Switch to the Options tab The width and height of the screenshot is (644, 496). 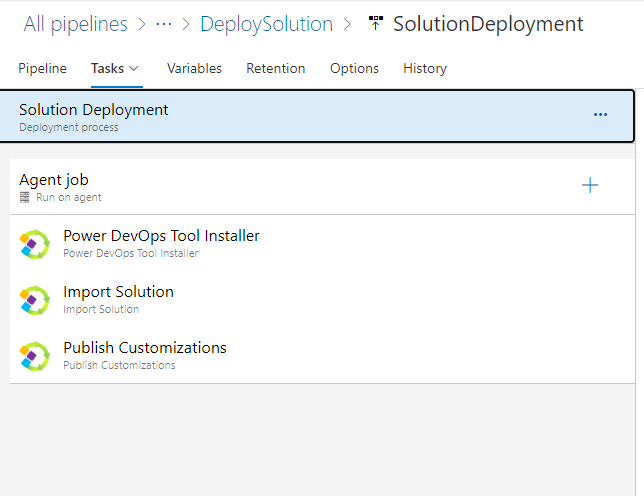pyautogui.click(x=354, y=68)
